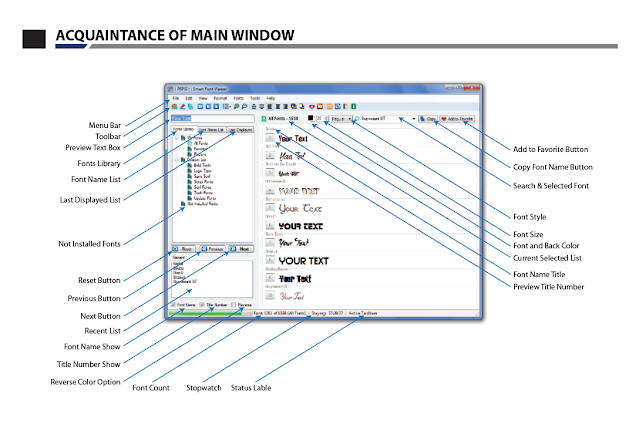This screenshot has width=639, height=434.
Task: Click the Staying stopwatch in status bar
Action: pyautogui.click(x=327, y=313)
